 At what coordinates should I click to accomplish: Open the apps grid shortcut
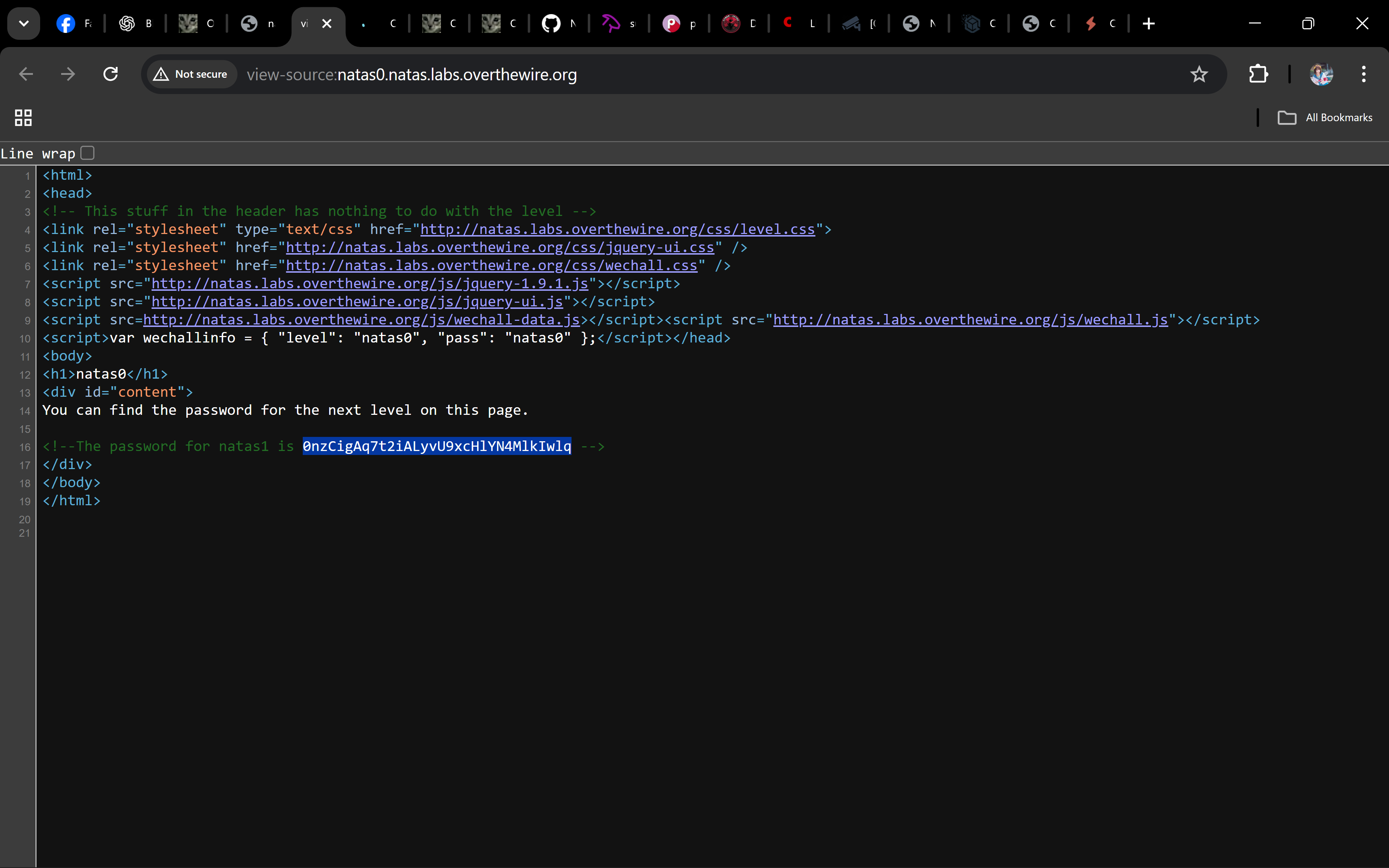click(23, 118)
